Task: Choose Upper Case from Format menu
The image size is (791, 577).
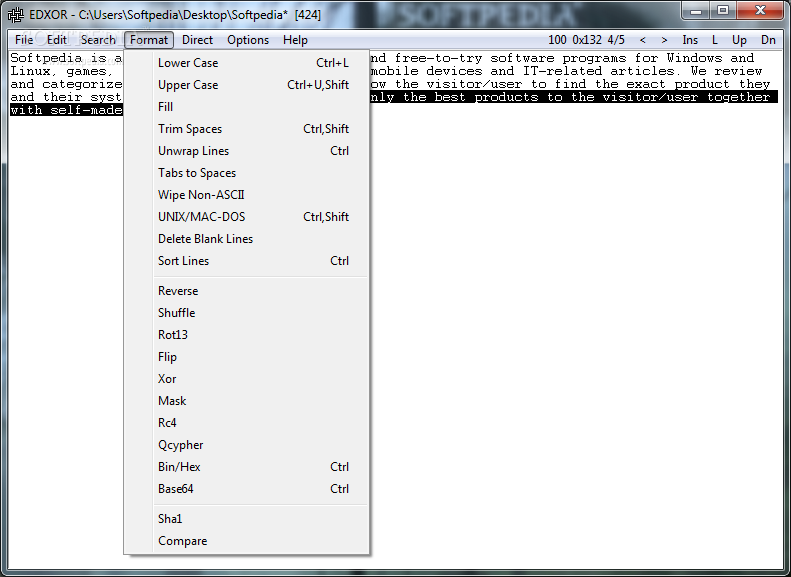Action: pos(247,85)
